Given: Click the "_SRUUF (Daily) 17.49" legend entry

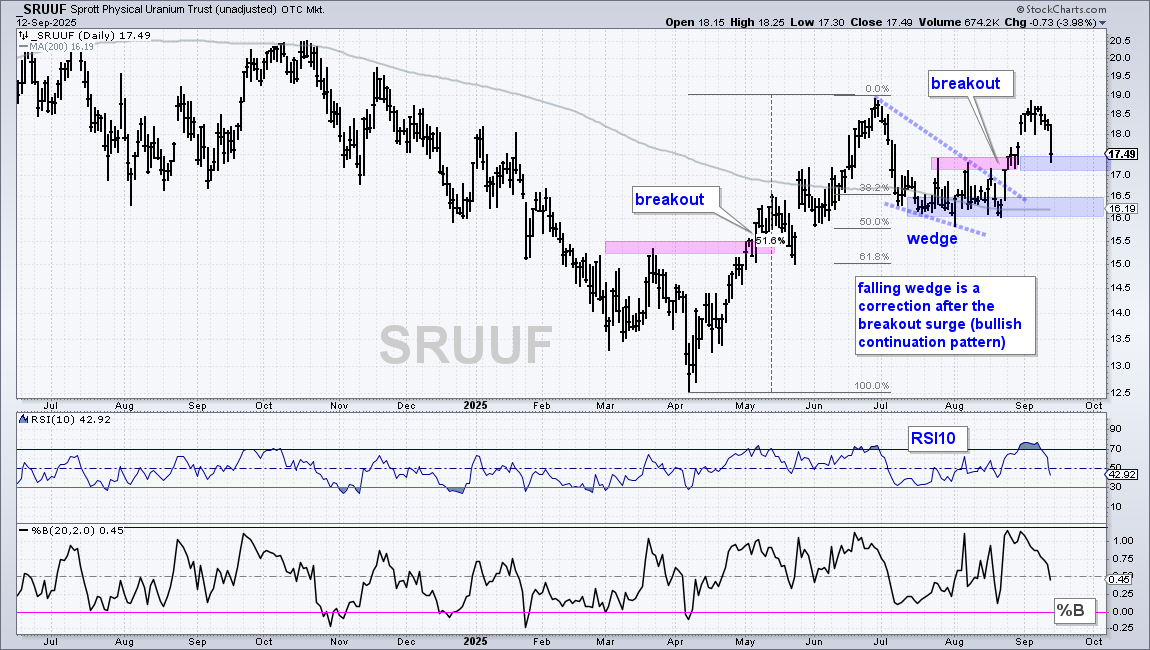Looking at the screenshot, I should pyautogui.click(x=84, y=35).
